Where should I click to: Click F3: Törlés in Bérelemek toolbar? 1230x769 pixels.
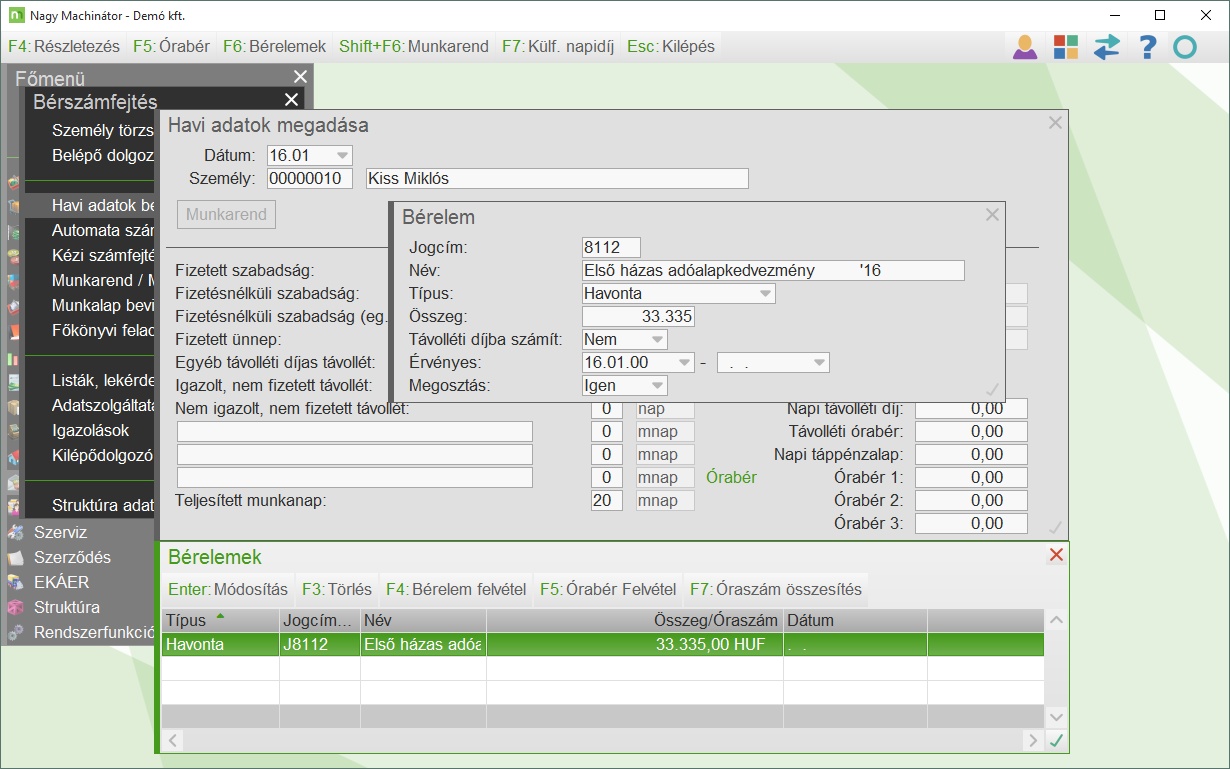337,589
